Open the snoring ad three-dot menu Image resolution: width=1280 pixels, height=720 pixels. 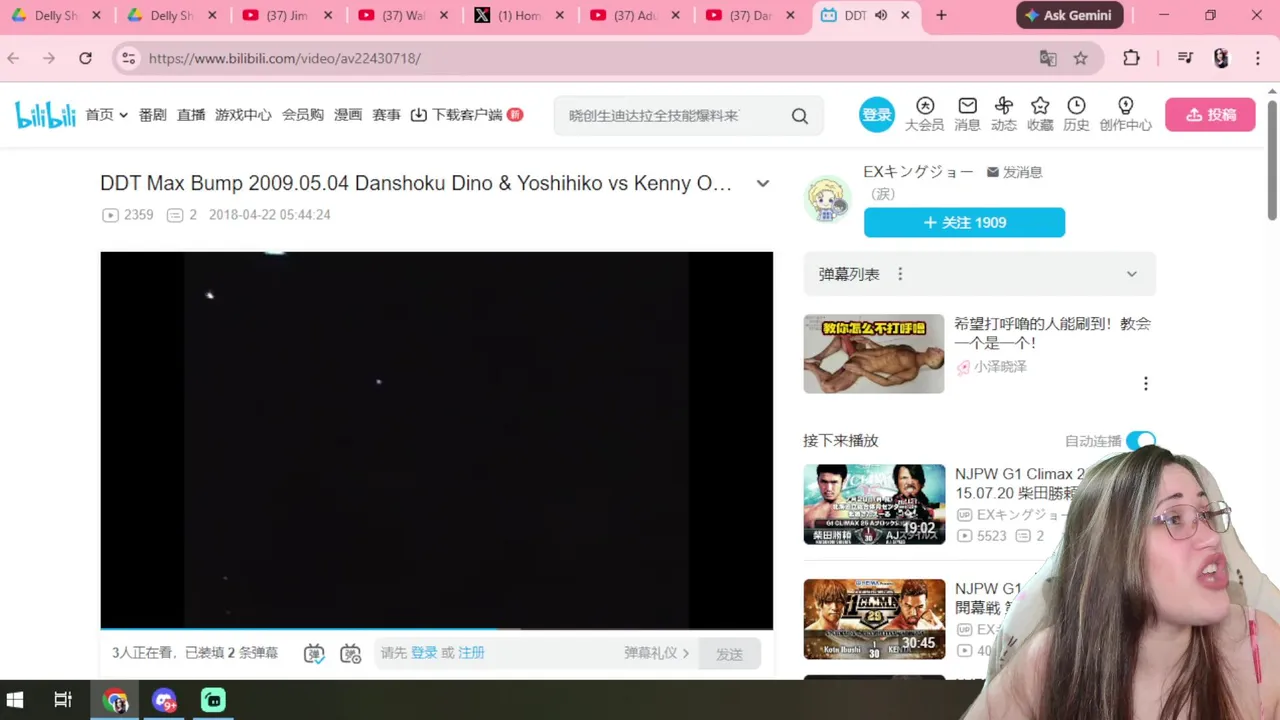(1146, 384)
